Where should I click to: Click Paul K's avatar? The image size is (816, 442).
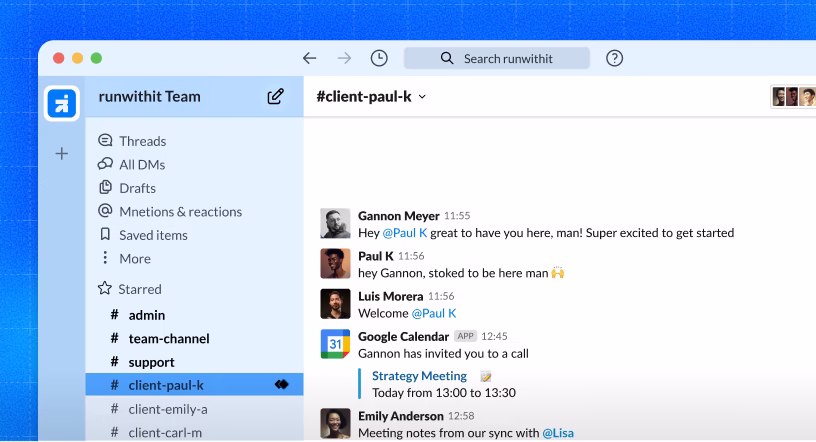(x=335, y=263)
